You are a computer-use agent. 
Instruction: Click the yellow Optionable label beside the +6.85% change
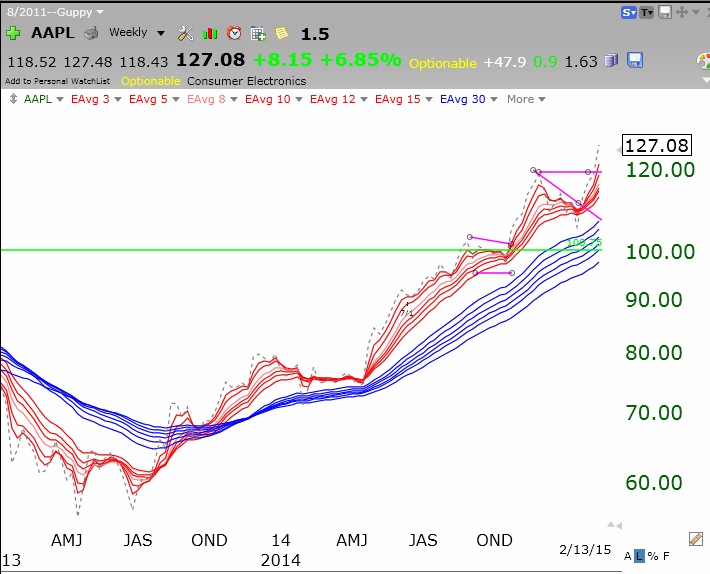442,63
